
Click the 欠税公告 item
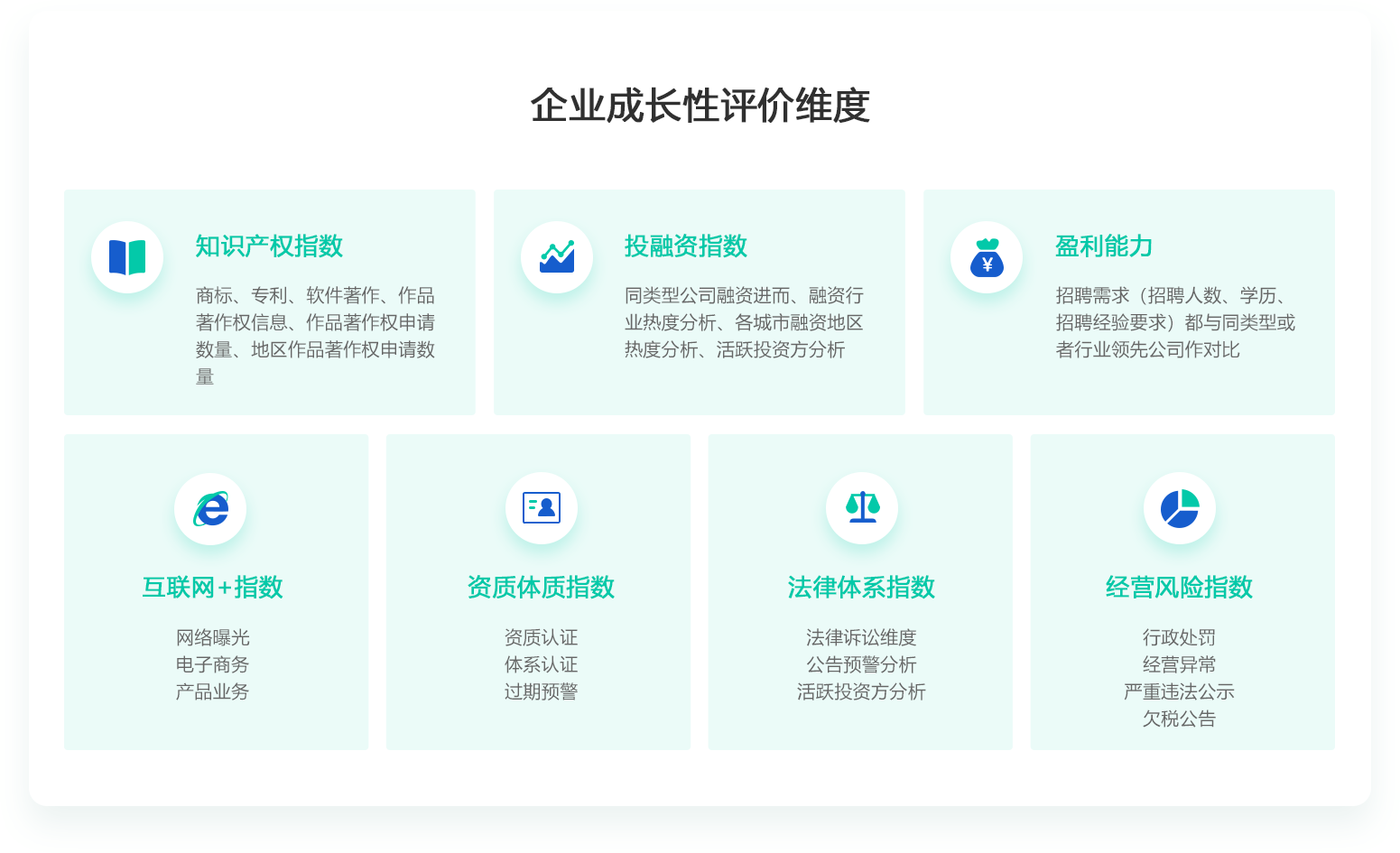1179,719
